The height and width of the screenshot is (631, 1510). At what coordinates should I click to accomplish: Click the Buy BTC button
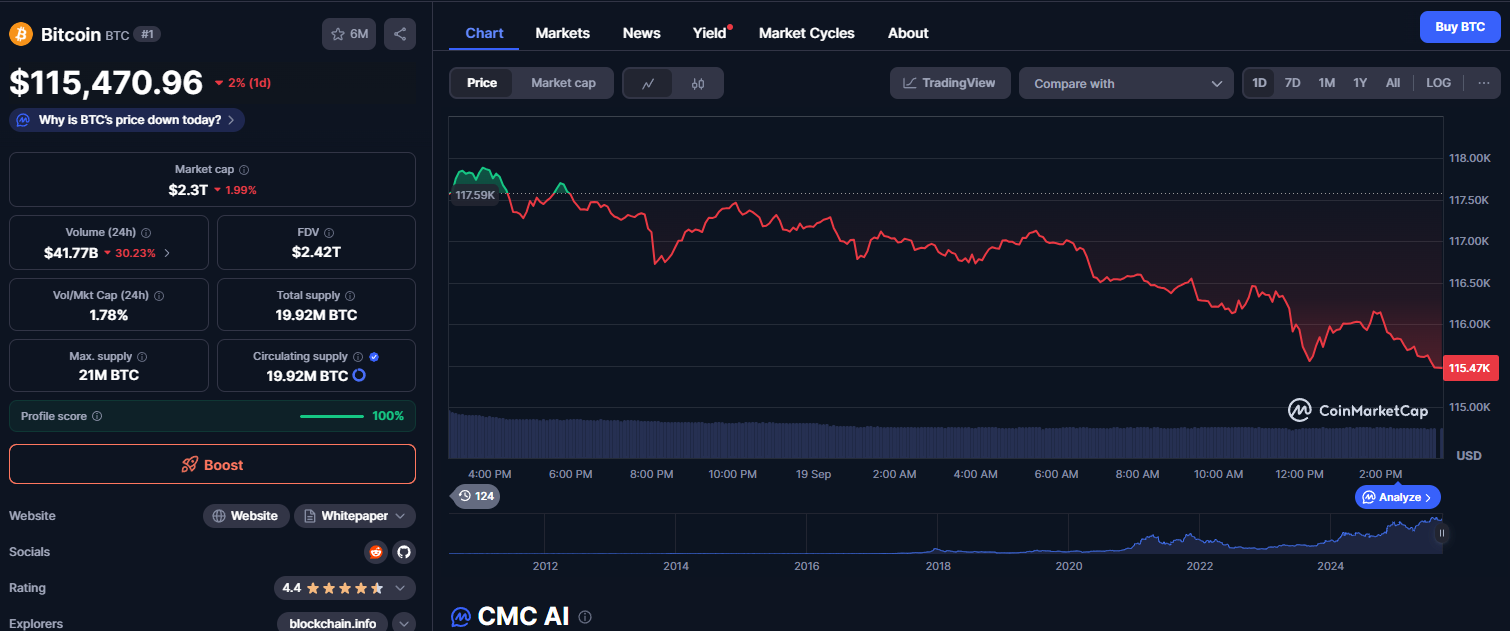click(x=1460, y=27)
